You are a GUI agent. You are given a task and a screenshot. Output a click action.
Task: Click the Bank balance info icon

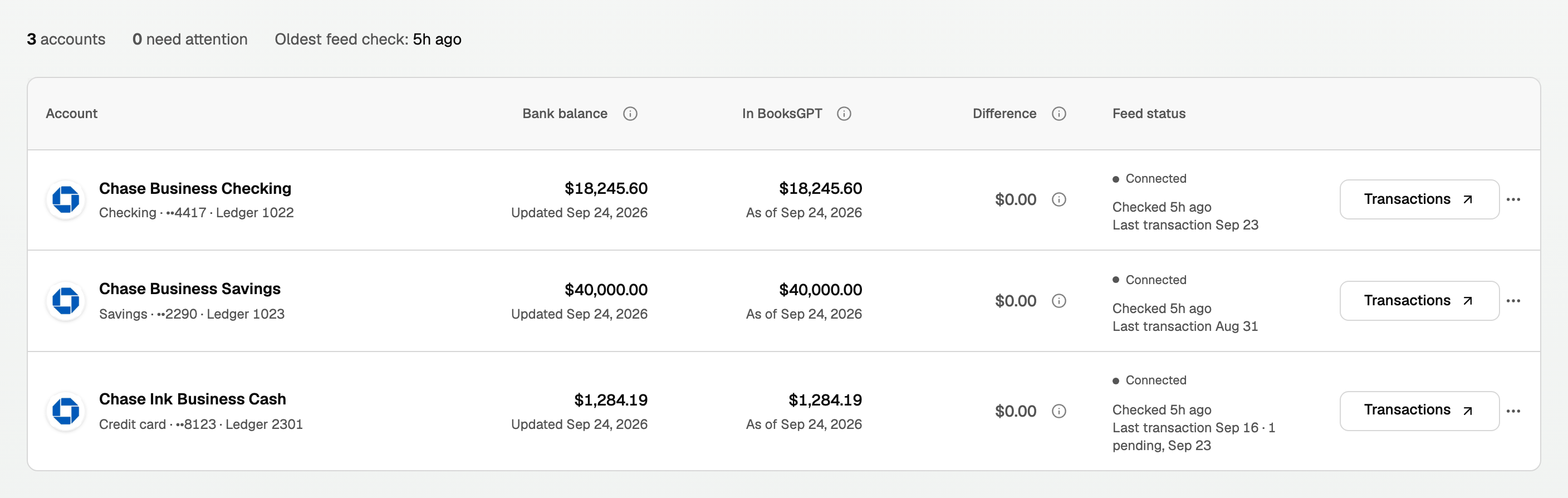[x=630, y=114]
